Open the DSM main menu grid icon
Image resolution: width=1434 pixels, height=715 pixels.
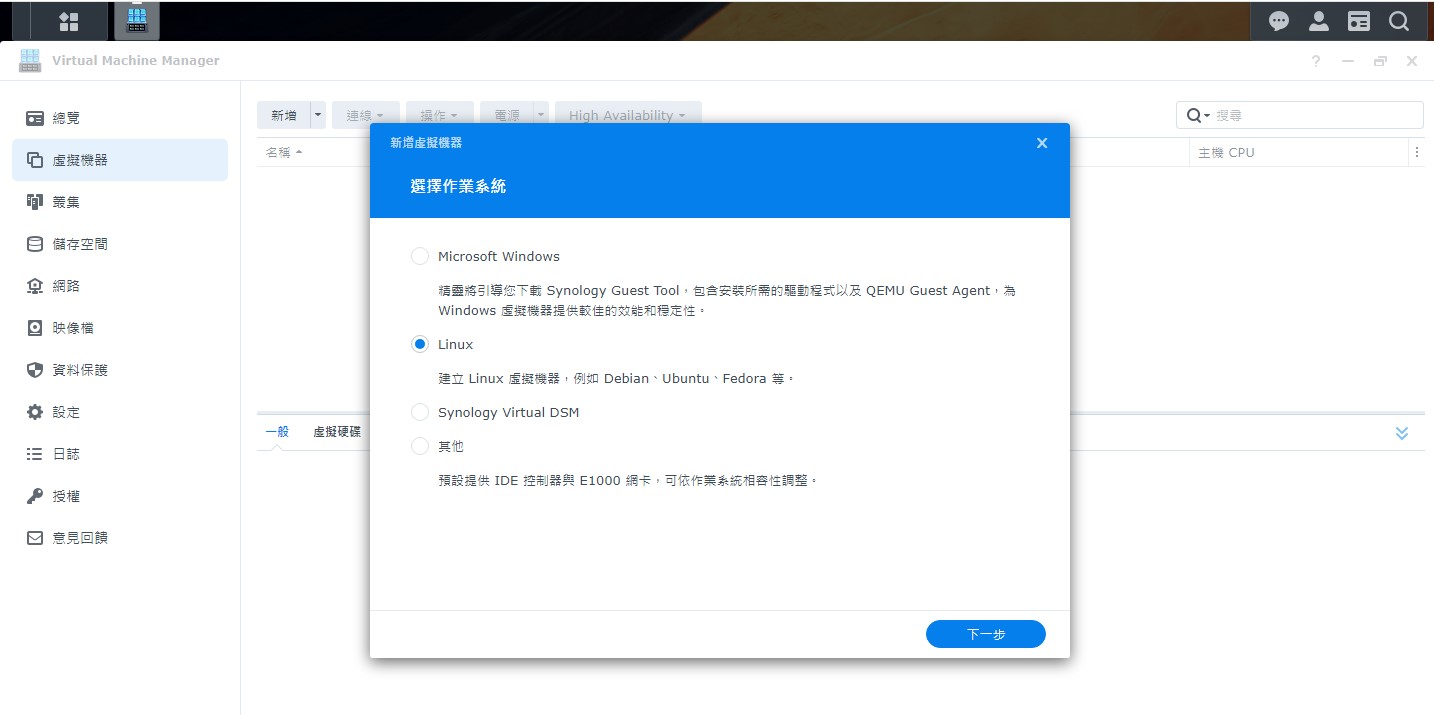pos(69,21)
